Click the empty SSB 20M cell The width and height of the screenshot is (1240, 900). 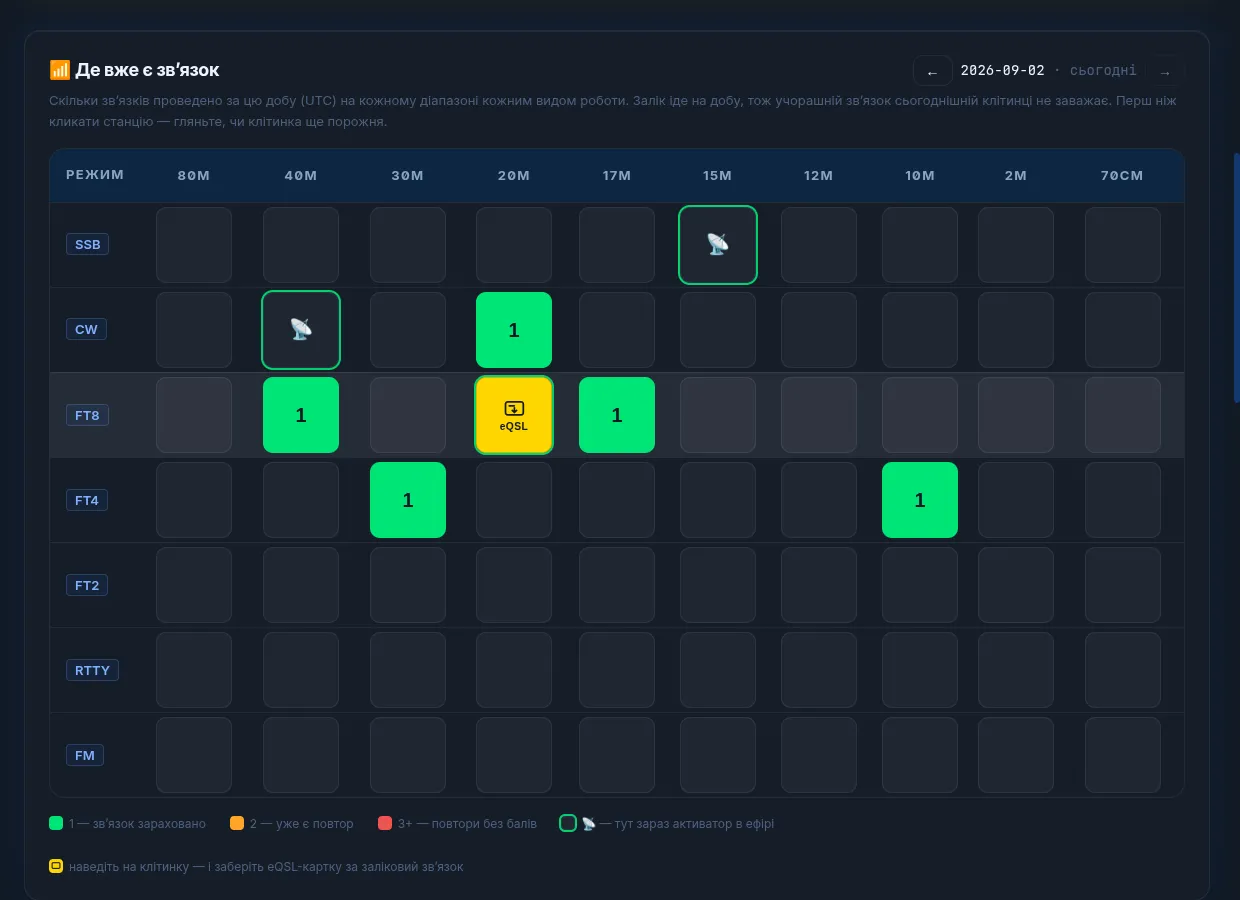(x=514, y=245)
